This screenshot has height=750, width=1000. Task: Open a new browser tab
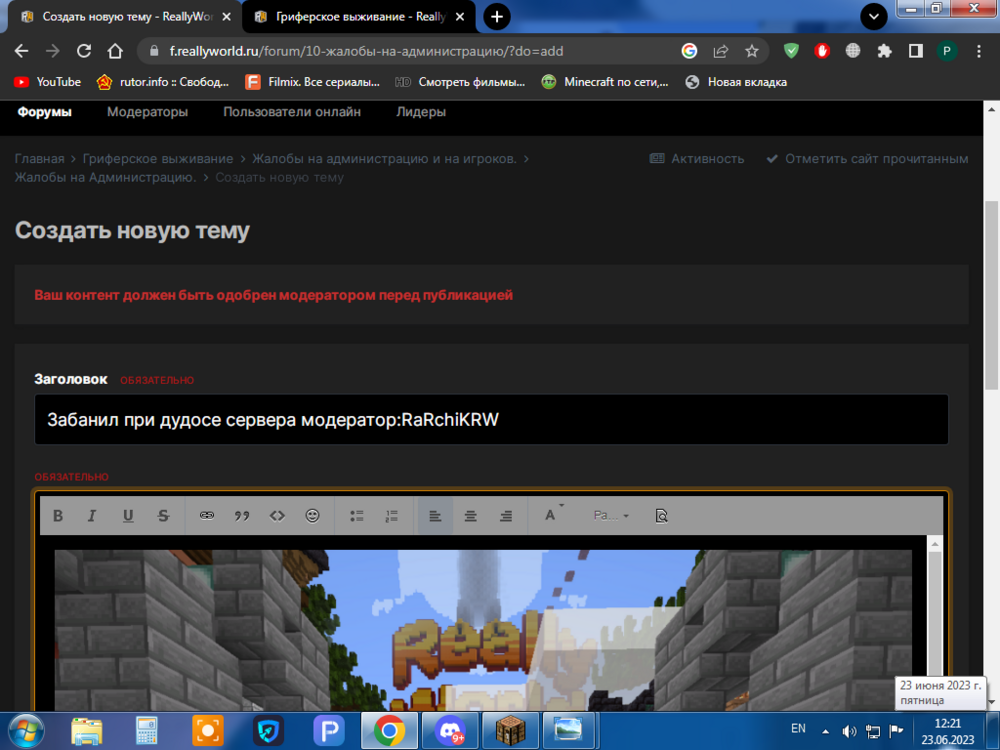tap(497, 17)
